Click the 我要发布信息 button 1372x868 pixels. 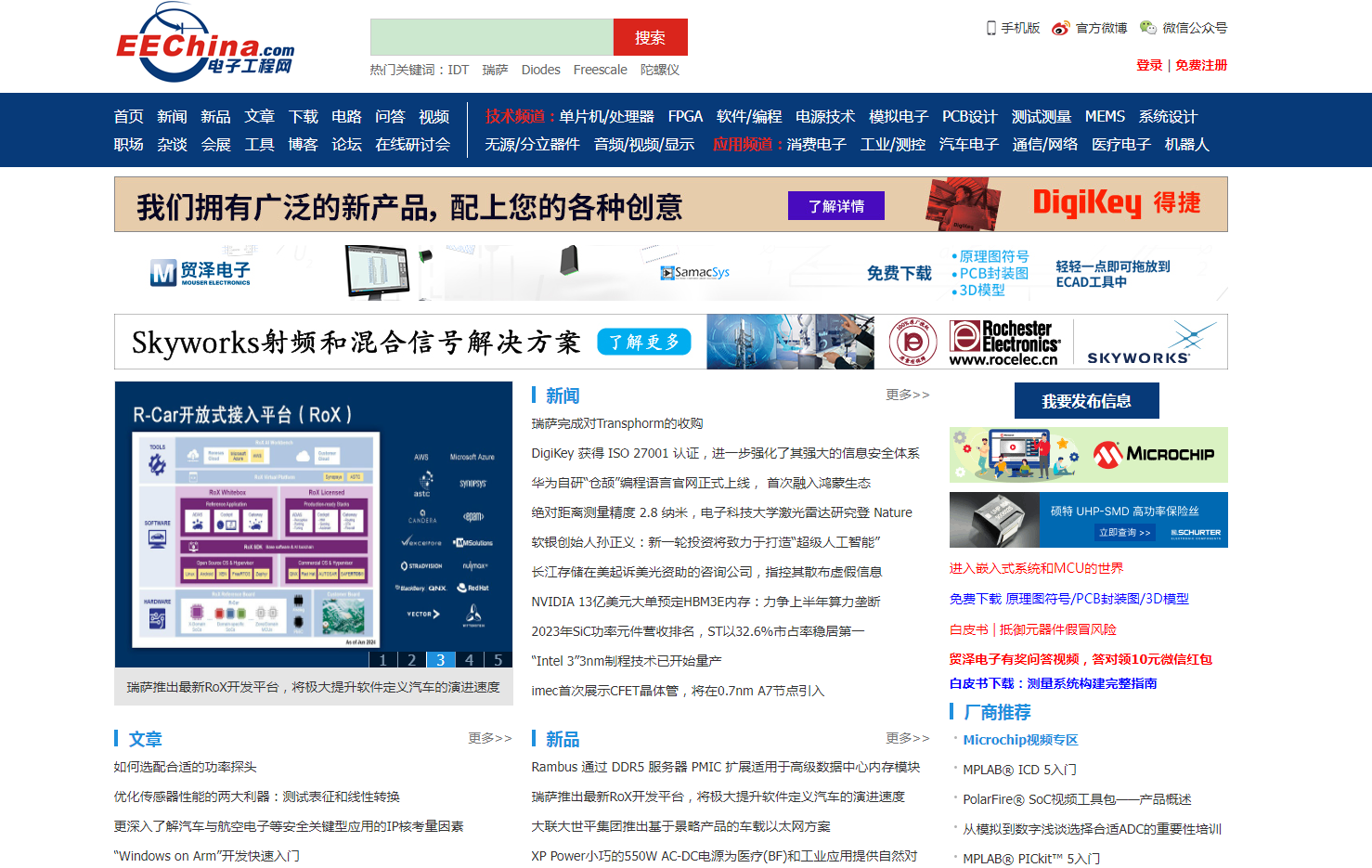pyautogui.click(x=1086, y=401)
